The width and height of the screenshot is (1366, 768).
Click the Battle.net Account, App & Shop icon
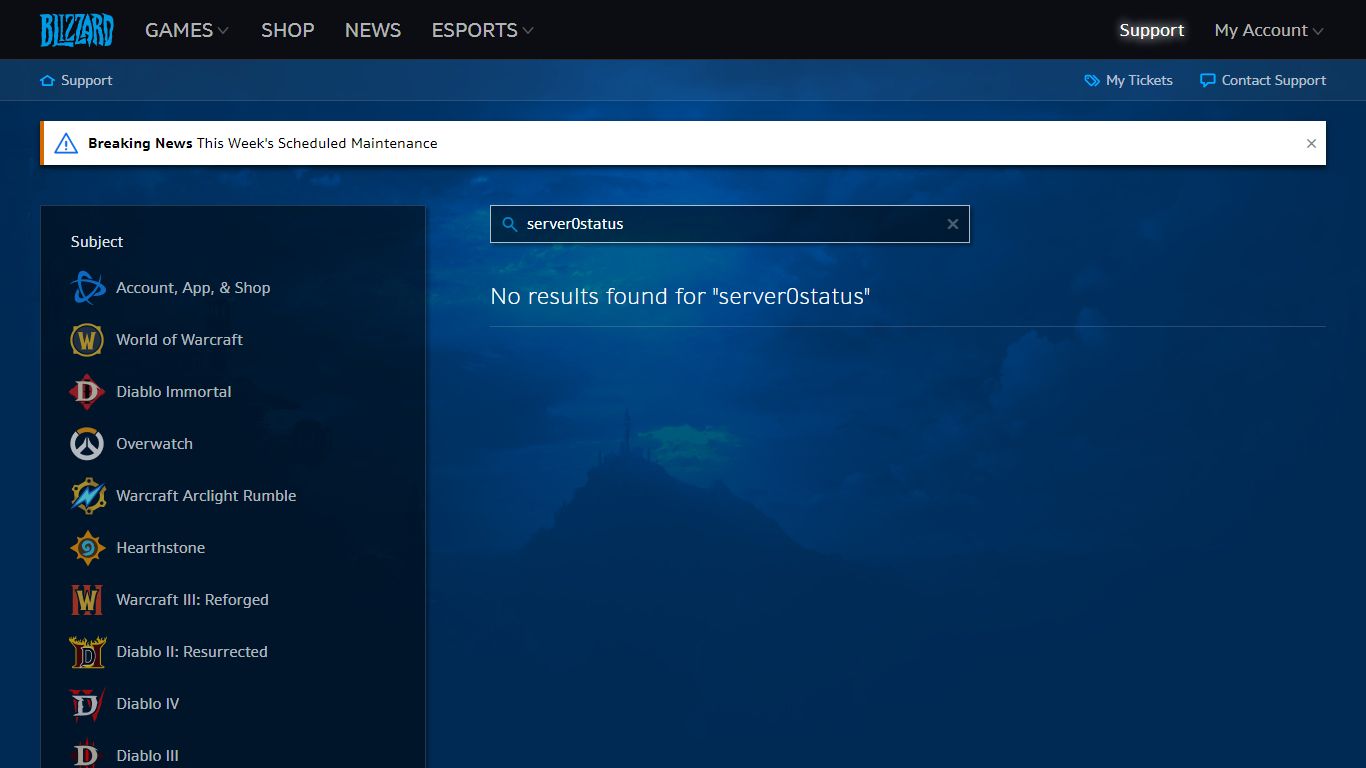[88, 288]
